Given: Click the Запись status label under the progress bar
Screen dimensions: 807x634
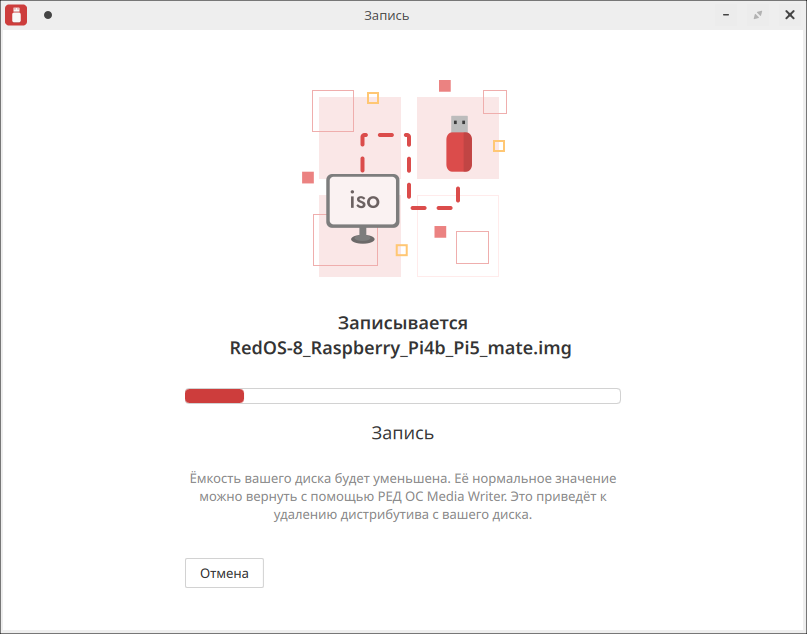Looking at the screenshot, I should (x=402, y=433).
